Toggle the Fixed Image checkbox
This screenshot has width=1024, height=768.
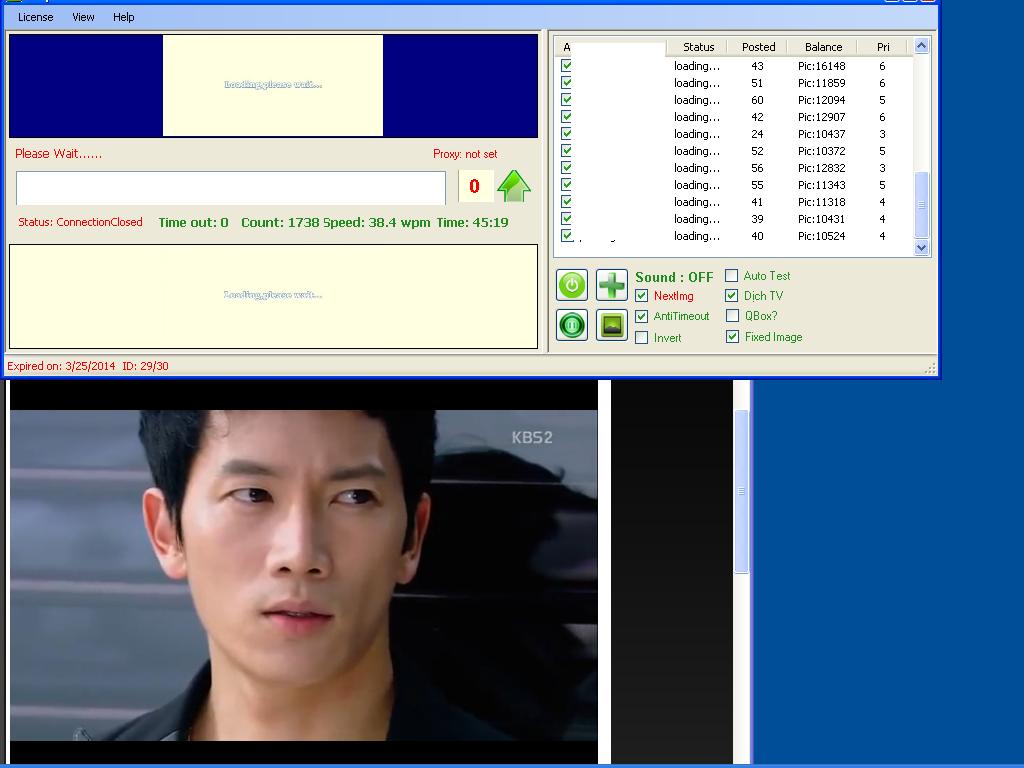(732, 336)
